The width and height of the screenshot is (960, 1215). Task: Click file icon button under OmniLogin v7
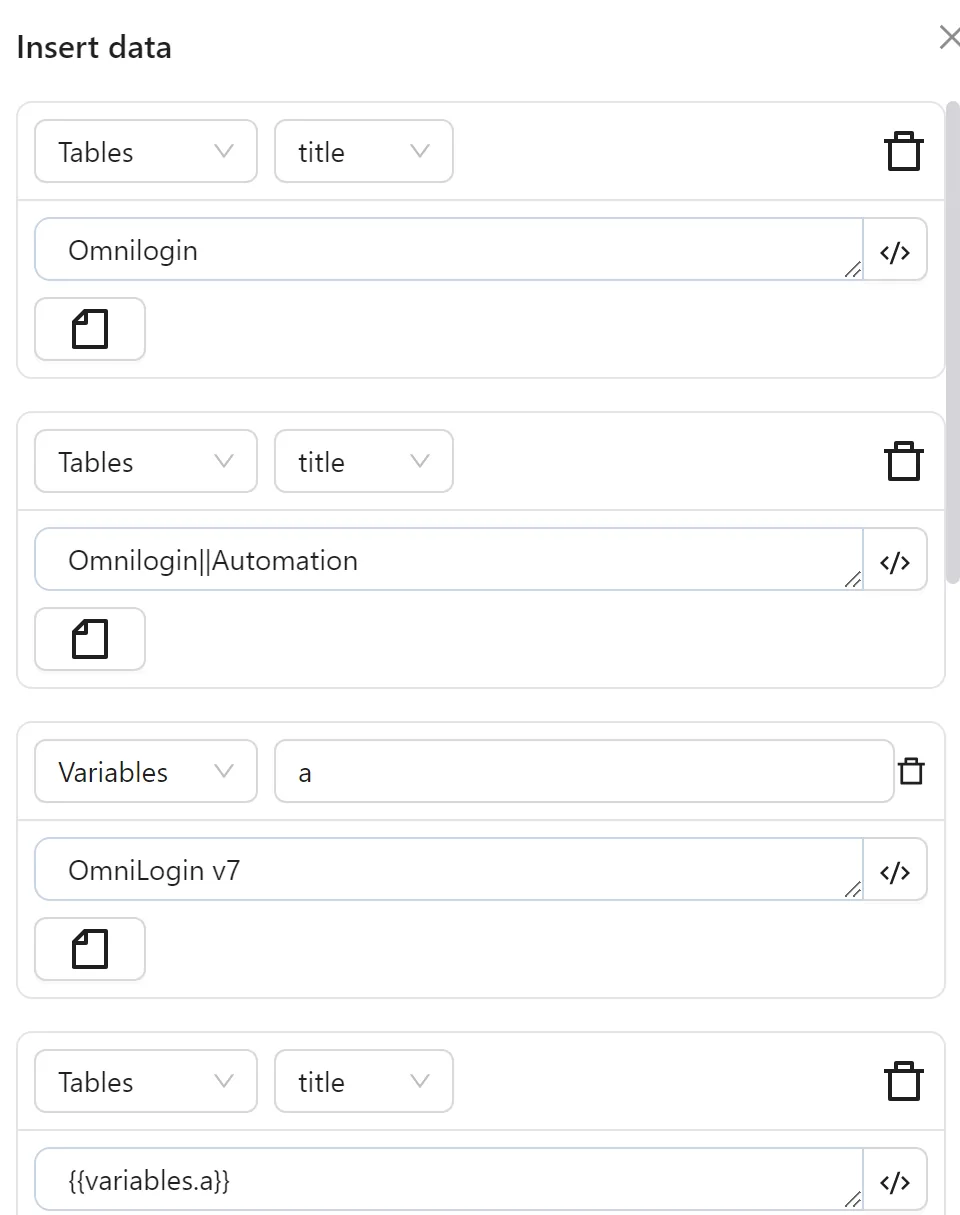[x=90, y=949]
